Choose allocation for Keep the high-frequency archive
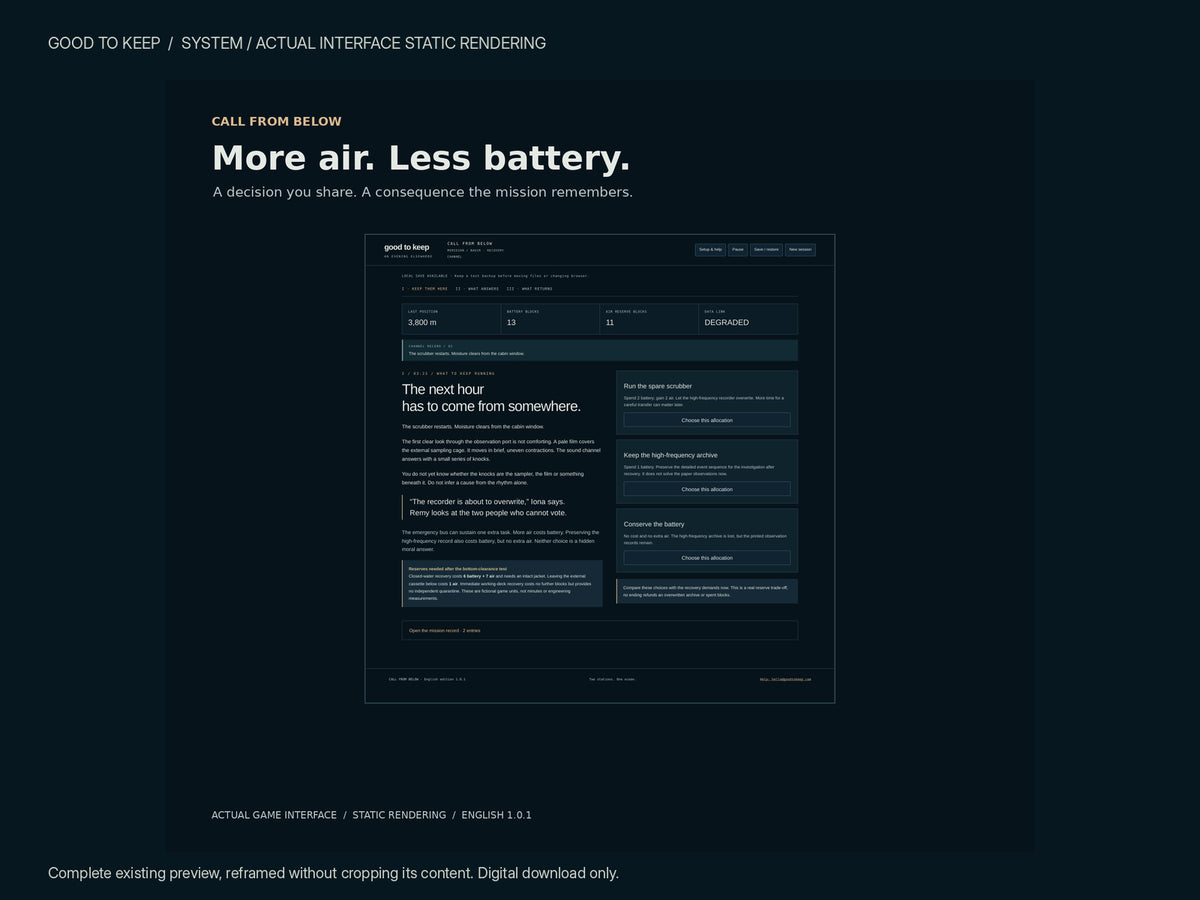 pos(707,489)
